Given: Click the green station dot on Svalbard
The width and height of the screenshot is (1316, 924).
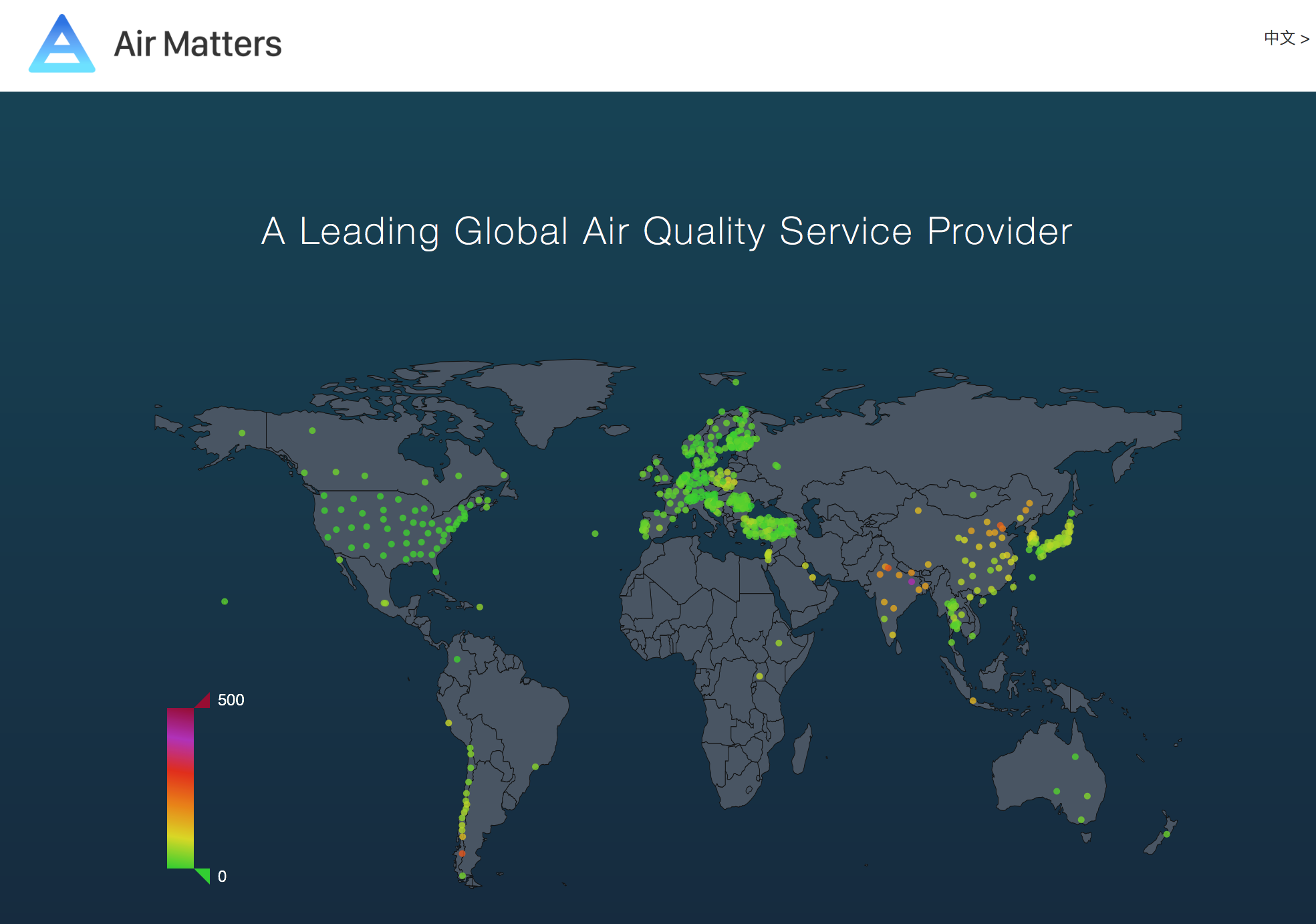Looking at the screenshot, I should pos(735,382).
